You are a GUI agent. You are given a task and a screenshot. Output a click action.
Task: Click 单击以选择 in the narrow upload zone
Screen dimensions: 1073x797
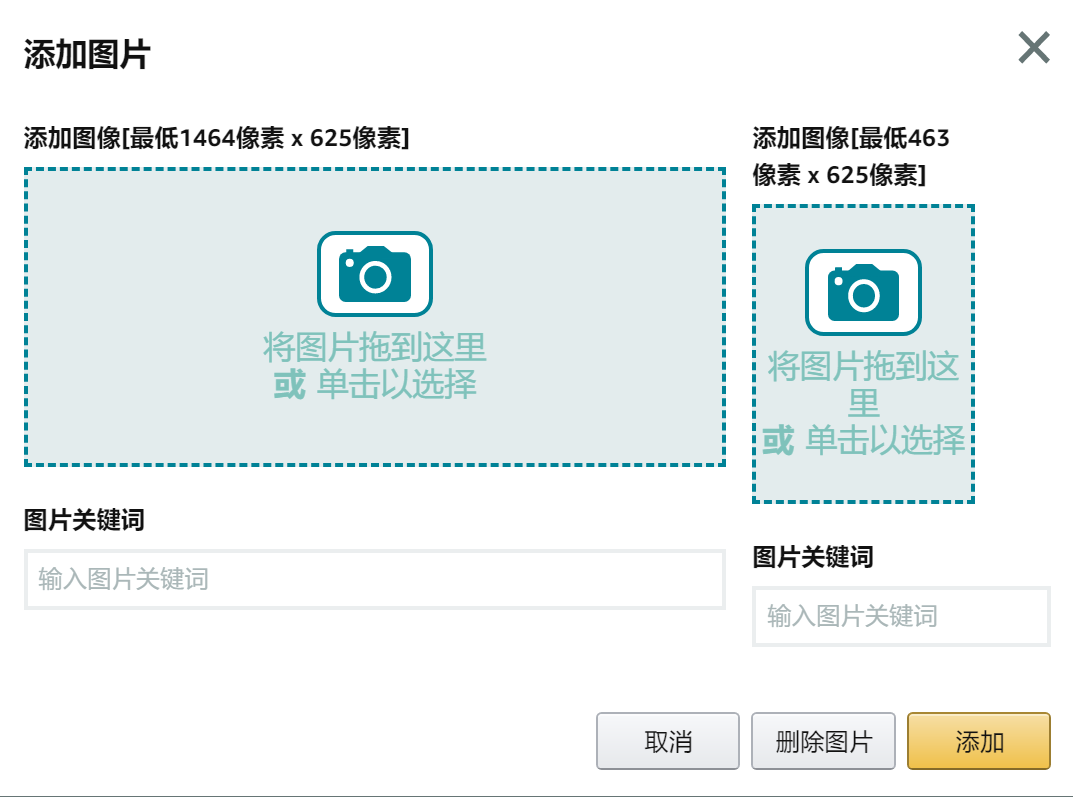point(885,440)
